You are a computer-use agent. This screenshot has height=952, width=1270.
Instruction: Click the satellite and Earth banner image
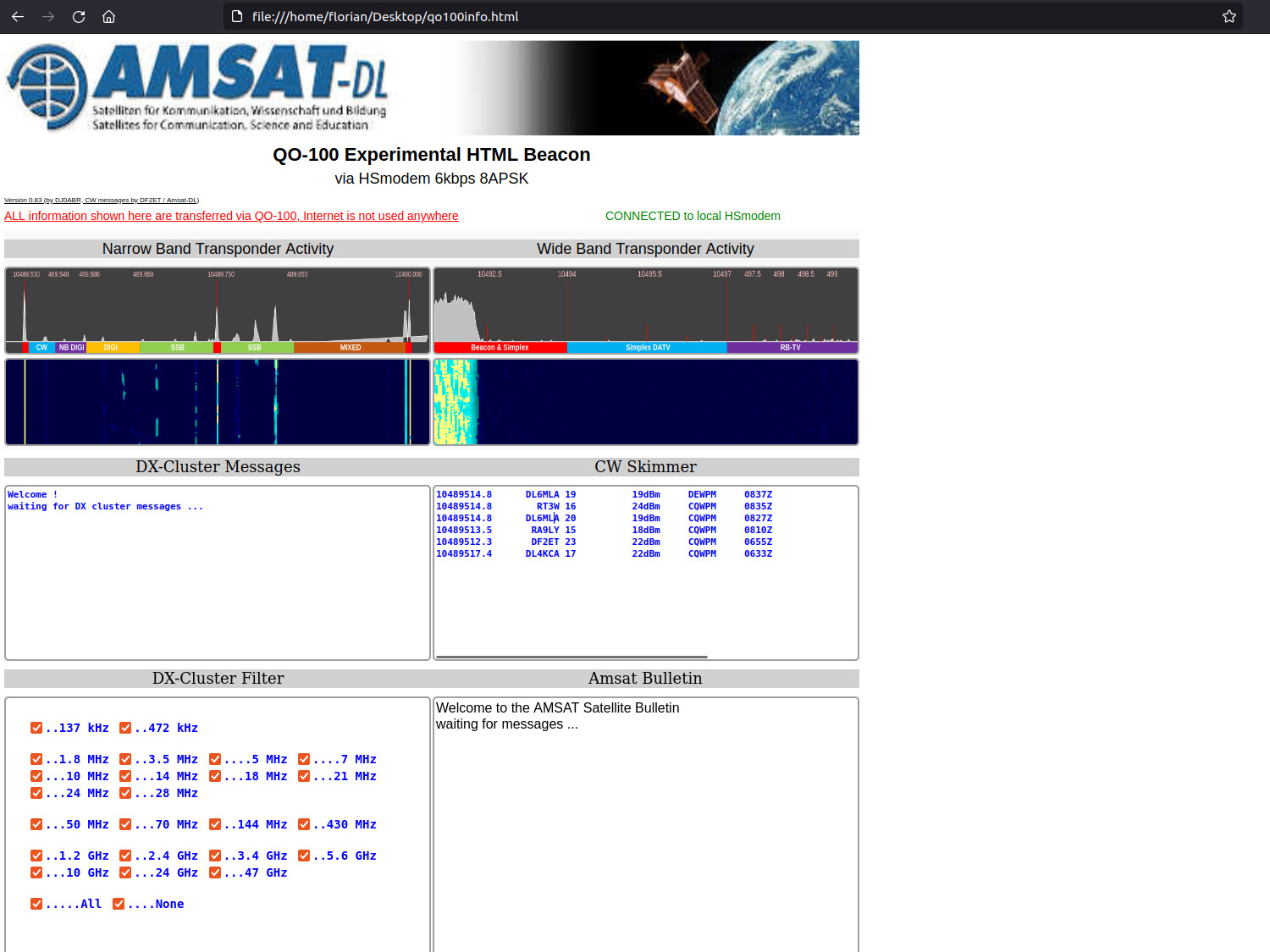(657, 88)
